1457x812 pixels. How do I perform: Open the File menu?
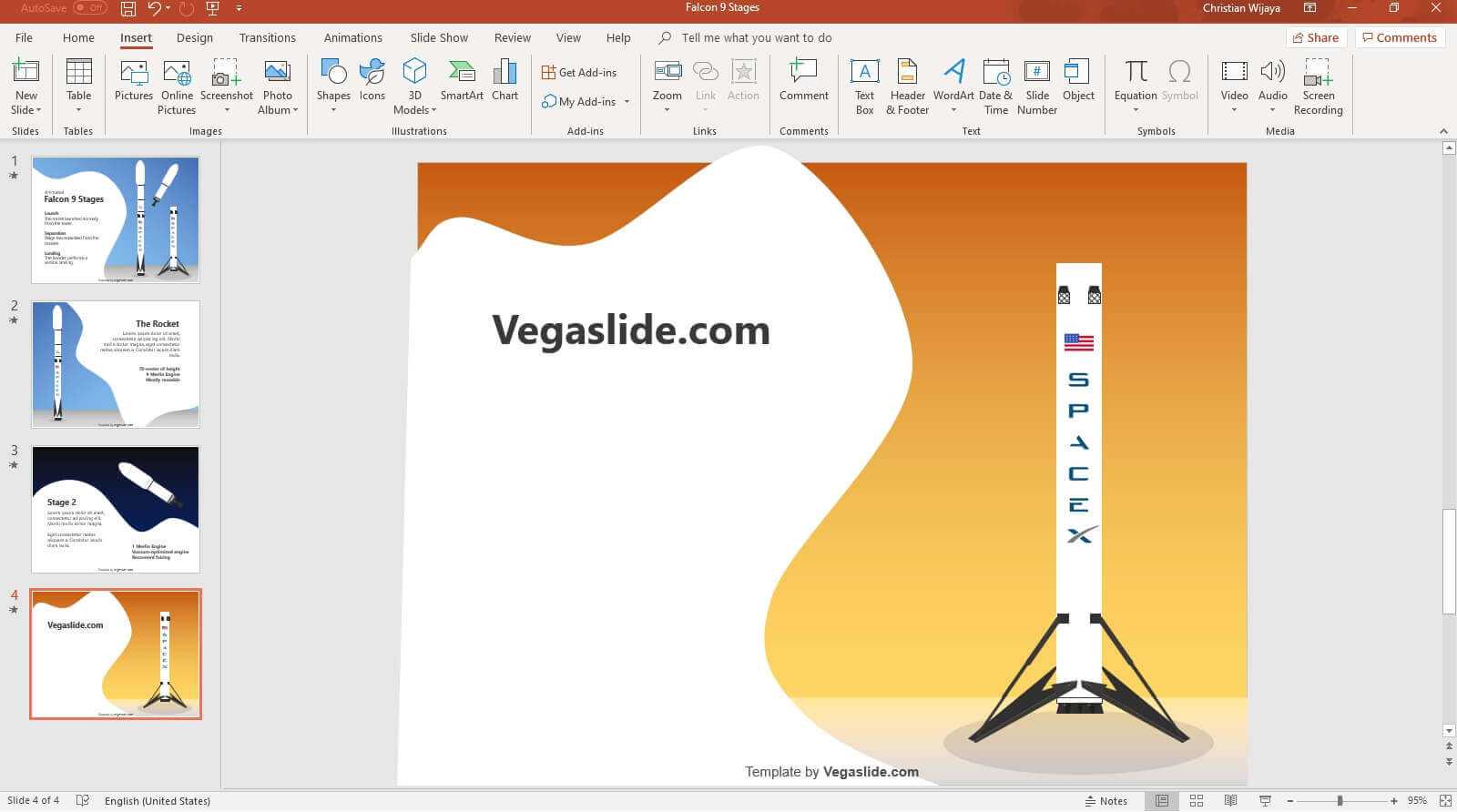[25, 37]
